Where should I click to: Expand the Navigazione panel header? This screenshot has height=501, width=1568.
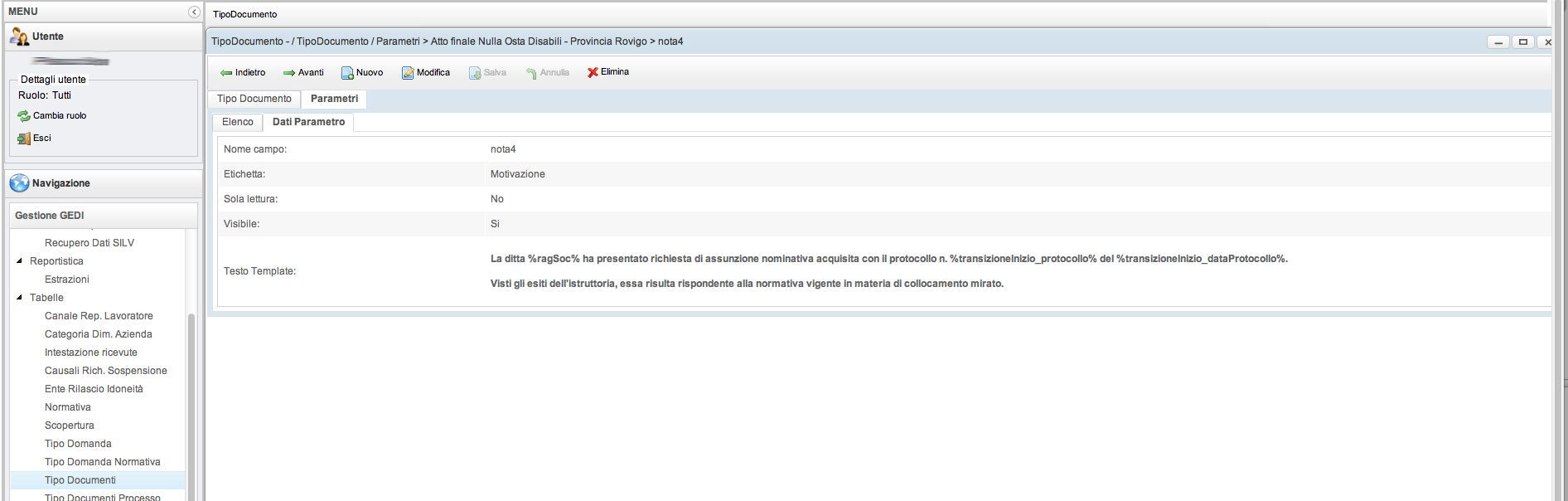[x=61, y=183]
